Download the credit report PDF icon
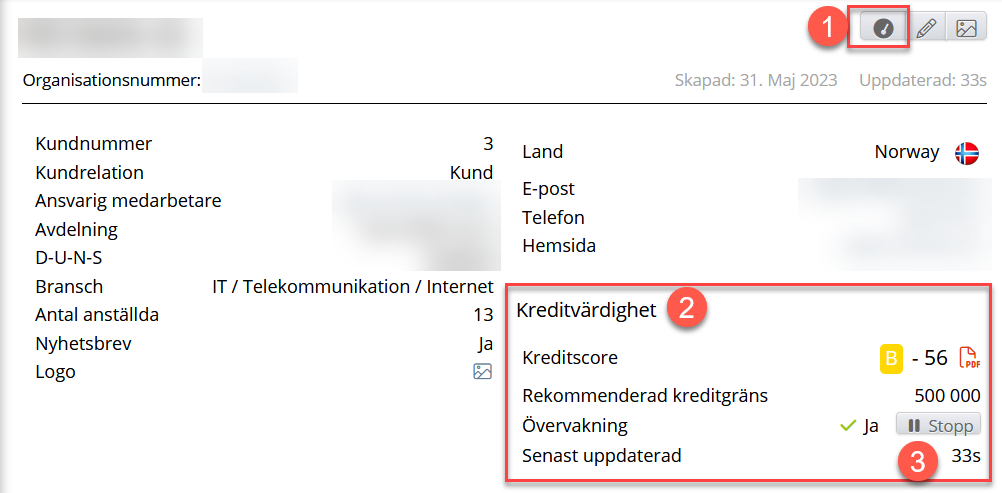Viewport: 1002px width, 493px height. click(x=968, y=357)
